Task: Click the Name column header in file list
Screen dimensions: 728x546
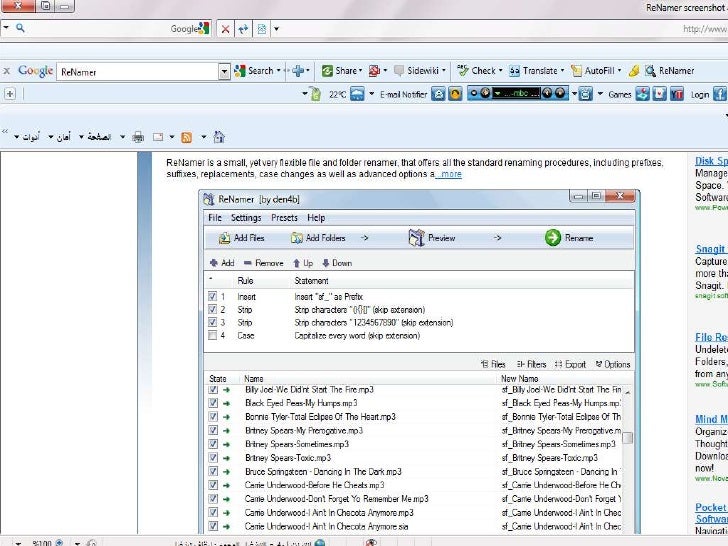Action: click(x=254, y=379)
